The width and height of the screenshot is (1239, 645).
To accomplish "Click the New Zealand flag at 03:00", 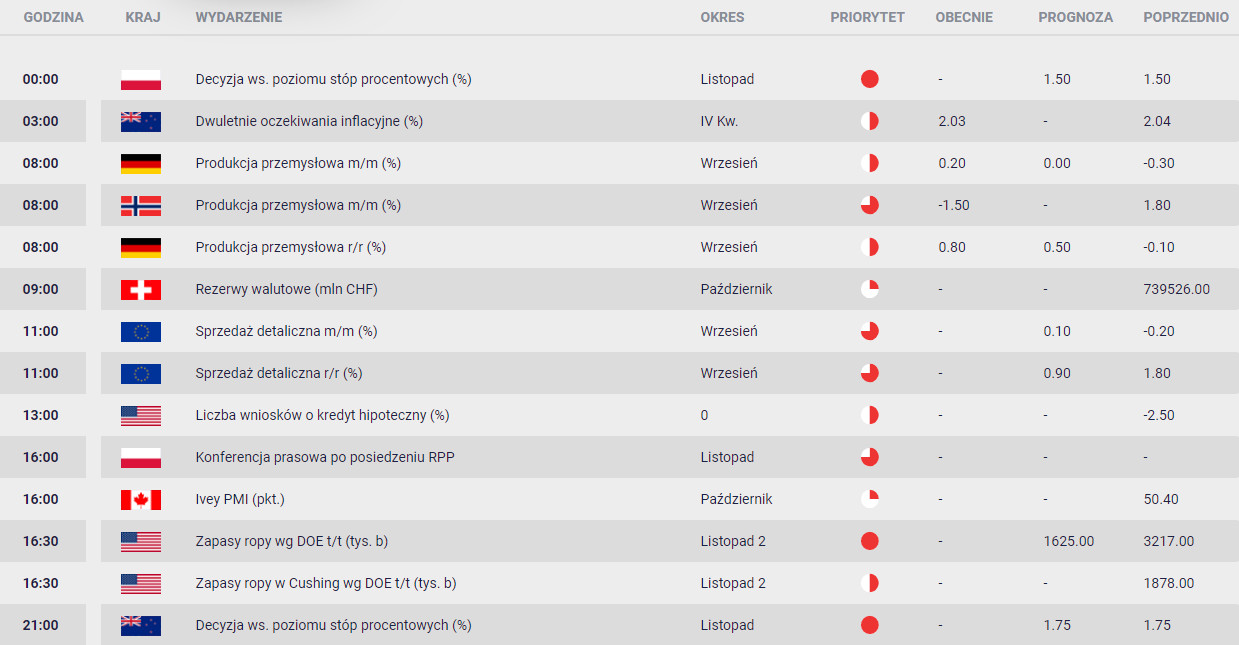I will coord(140,121).
